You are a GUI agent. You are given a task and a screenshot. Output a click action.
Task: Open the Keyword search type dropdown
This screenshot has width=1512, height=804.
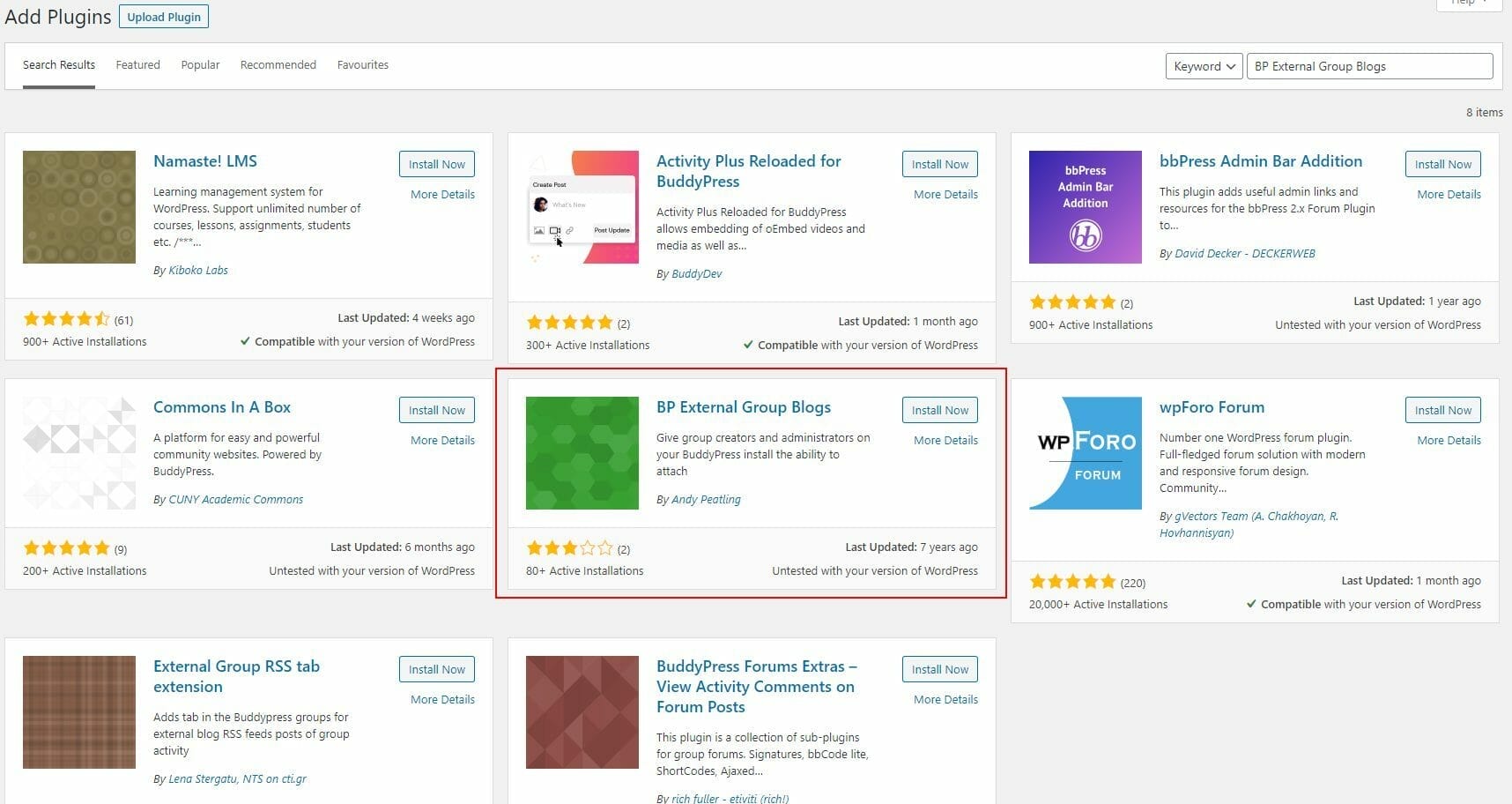click(1204, 66)
